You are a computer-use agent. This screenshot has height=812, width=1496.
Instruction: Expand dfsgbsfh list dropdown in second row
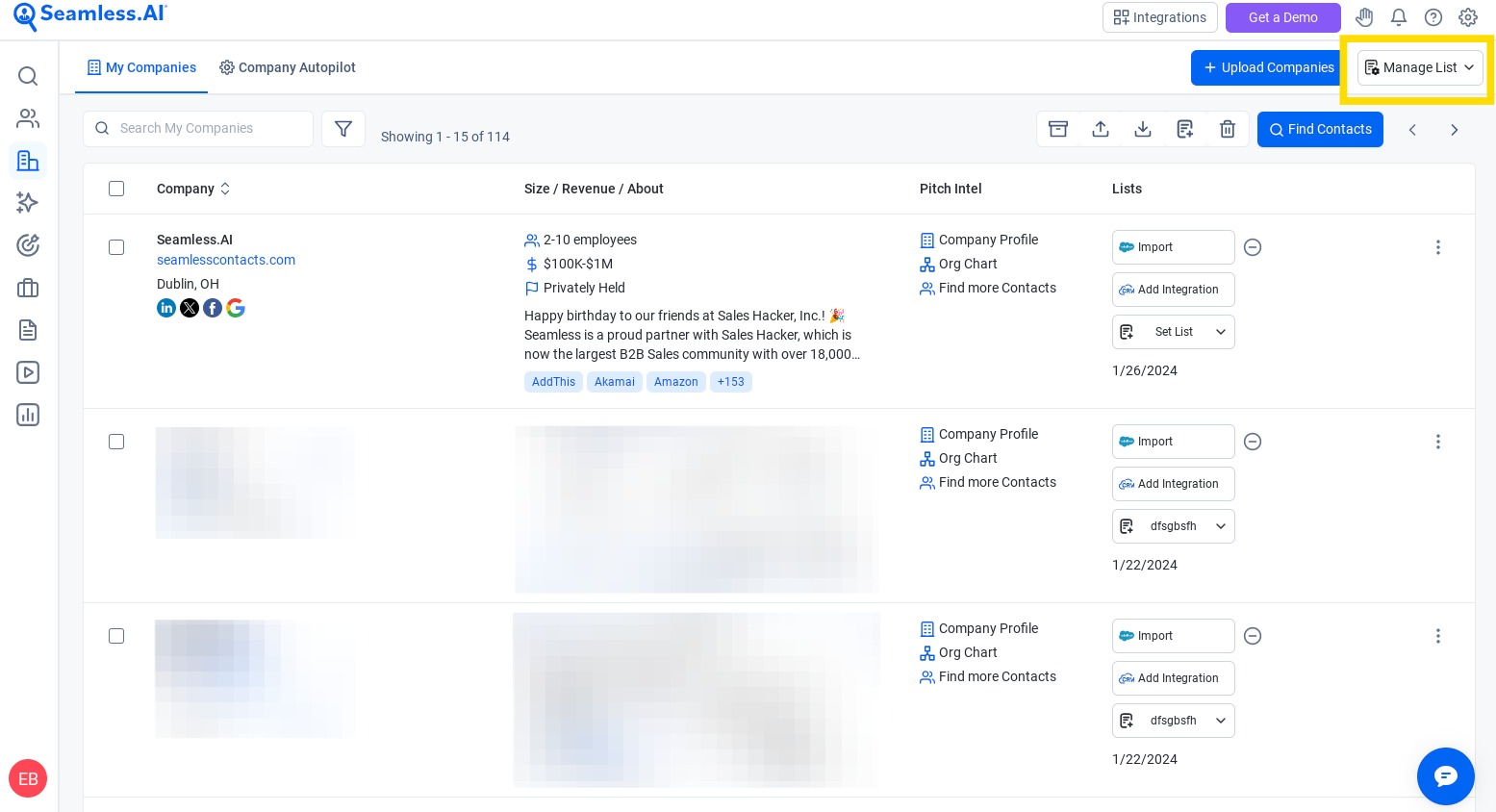(x=1174, y=526)
